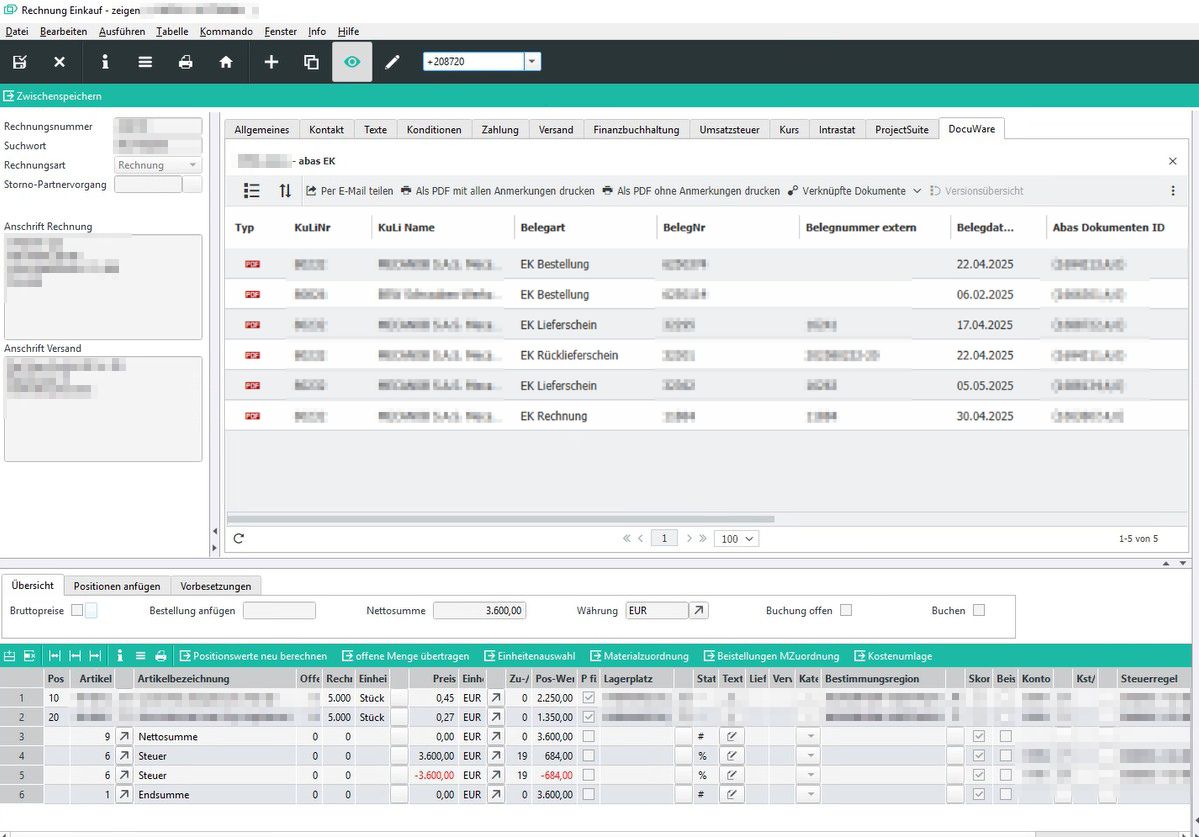Refresh the DocuWare result list
Screen dimensions: 1199x837
pos(239,538)
